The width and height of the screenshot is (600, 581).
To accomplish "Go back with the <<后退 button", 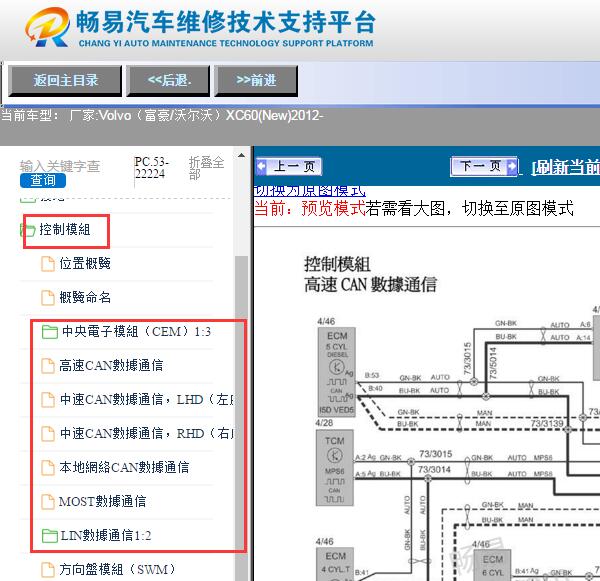I will tap(168, 80).
